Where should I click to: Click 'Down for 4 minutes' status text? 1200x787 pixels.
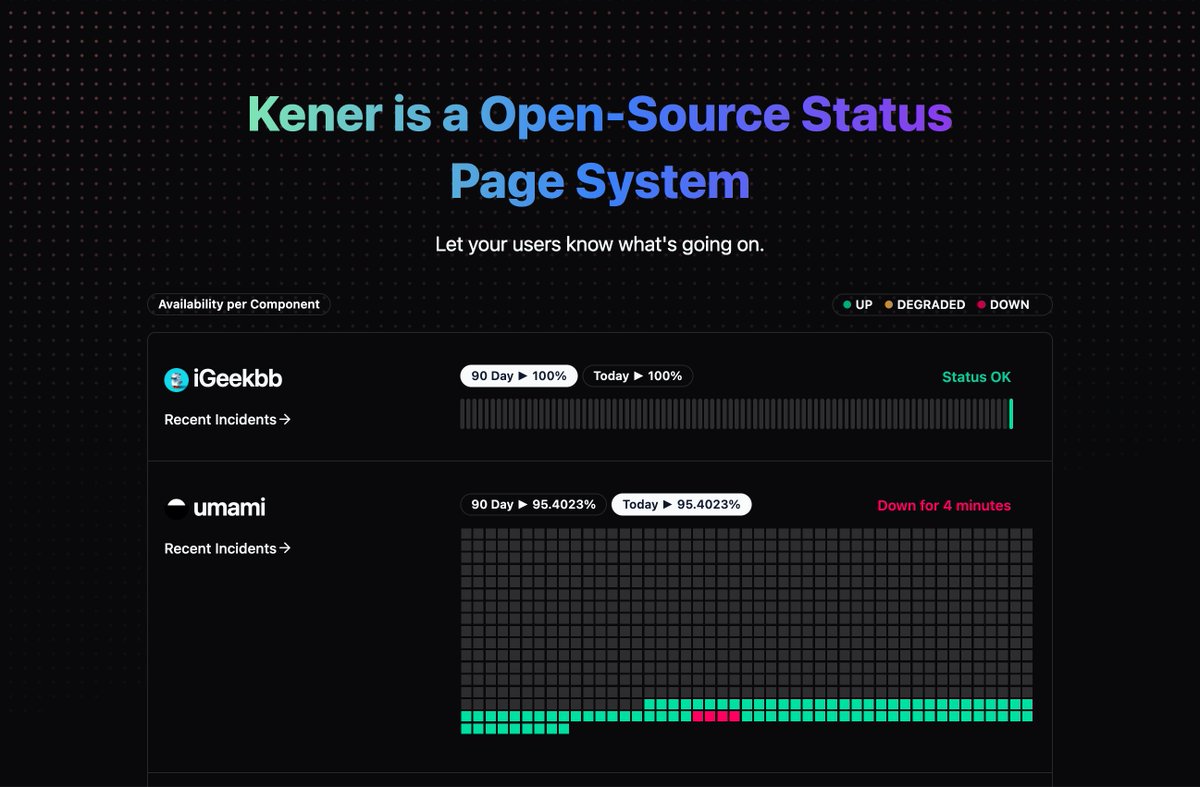(x=944, y=505)
